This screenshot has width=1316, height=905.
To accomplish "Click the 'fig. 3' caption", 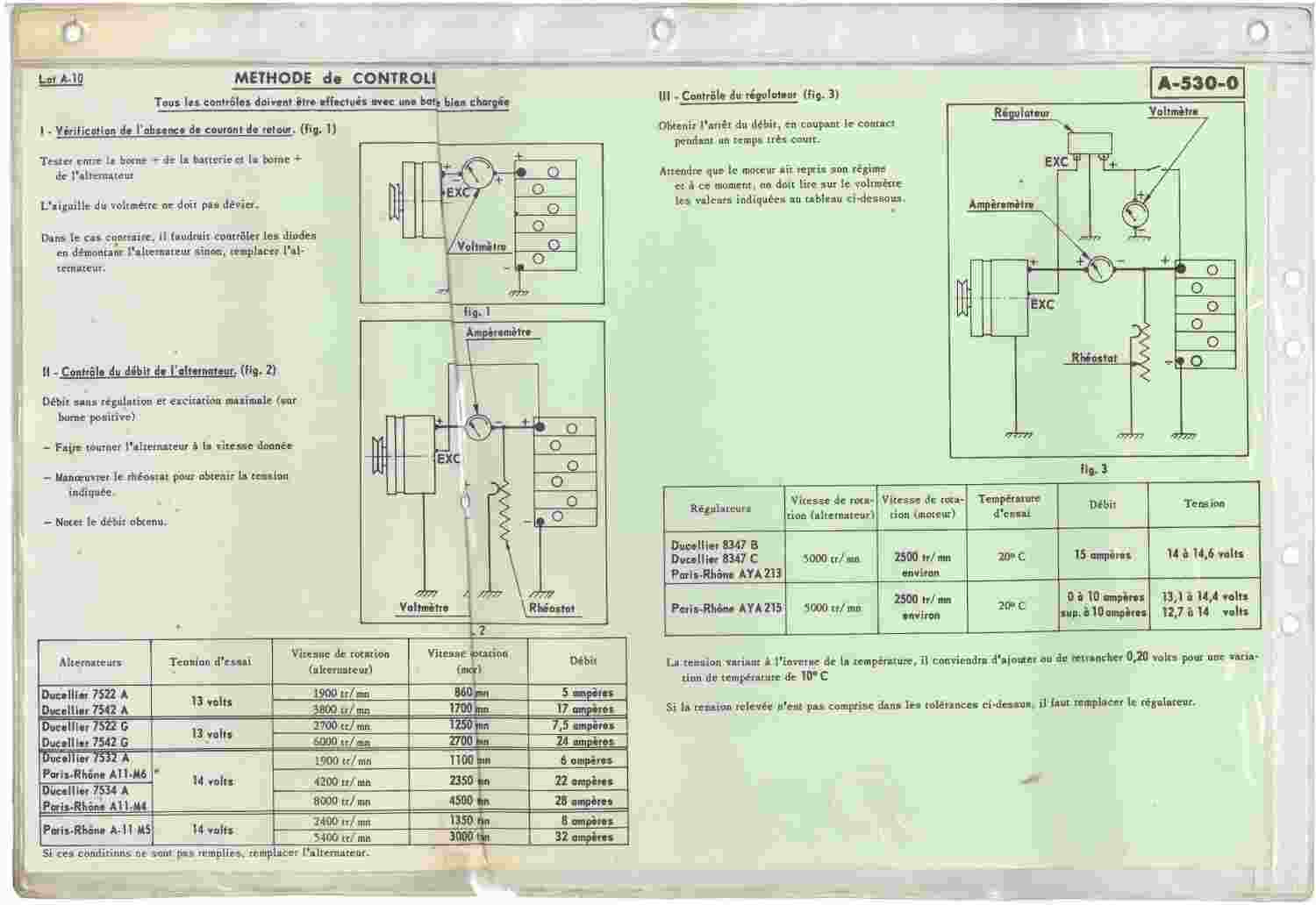I will (x=1094, y=469).
